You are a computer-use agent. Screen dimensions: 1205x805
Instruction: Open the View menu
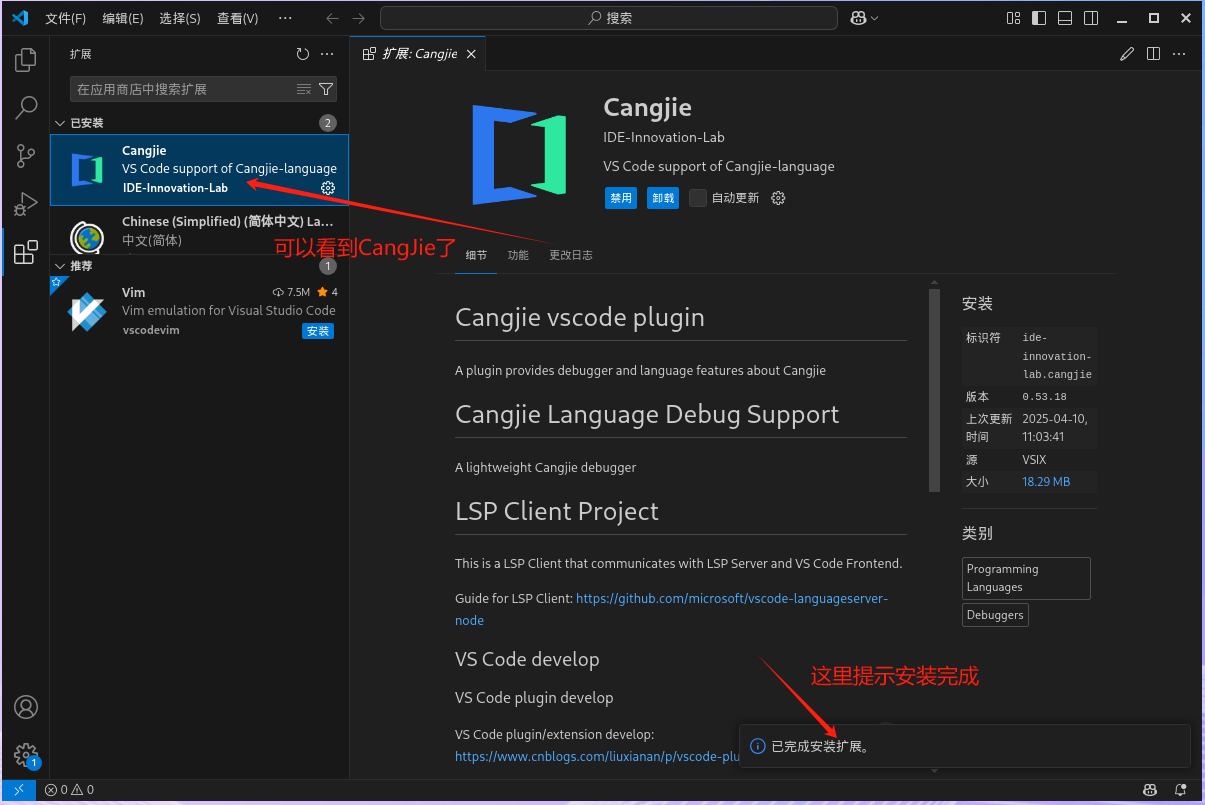[x=238, y=18]
